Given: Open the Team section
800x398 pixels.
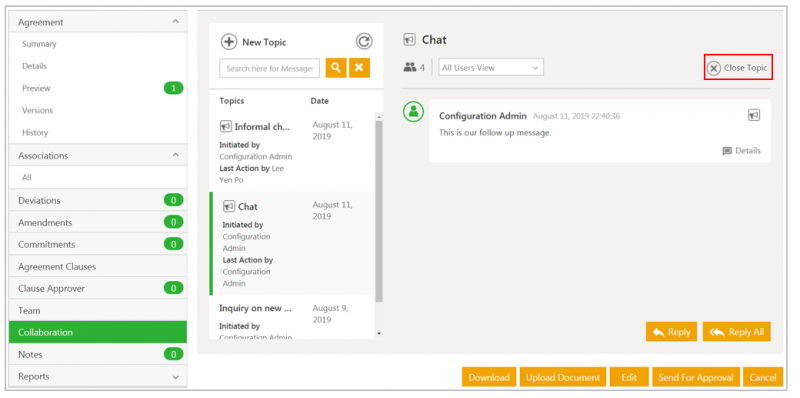Looking at the screenshot, I should 97,310.
